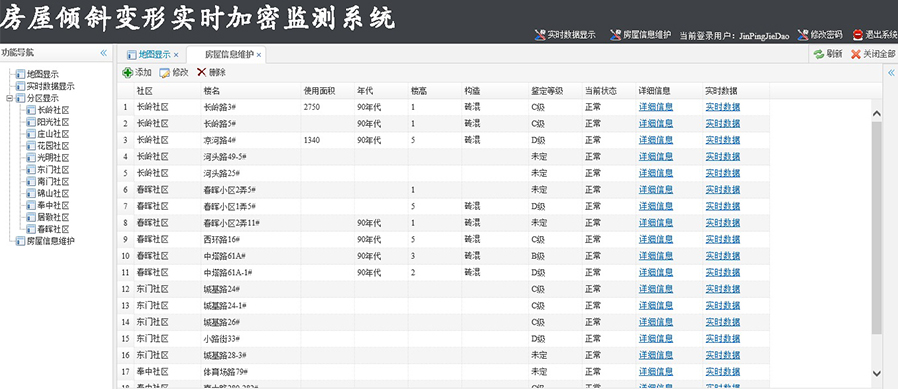
Task: Open 房屋信息维护 in the navigation tree
Action: 51,241
